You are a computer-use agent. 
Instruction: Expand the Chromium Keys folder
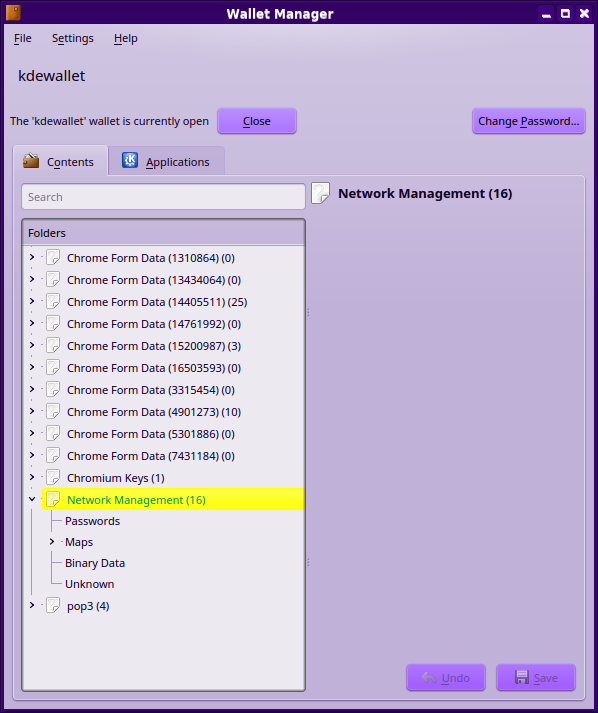[x=32, y=477]
